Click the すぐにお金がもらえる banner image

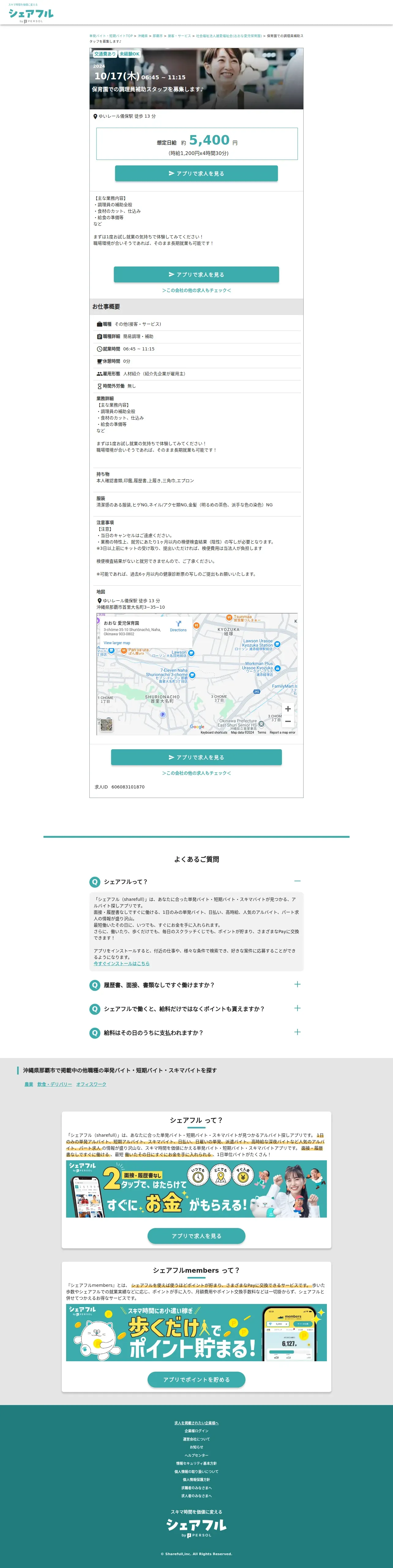[196, 1189]
